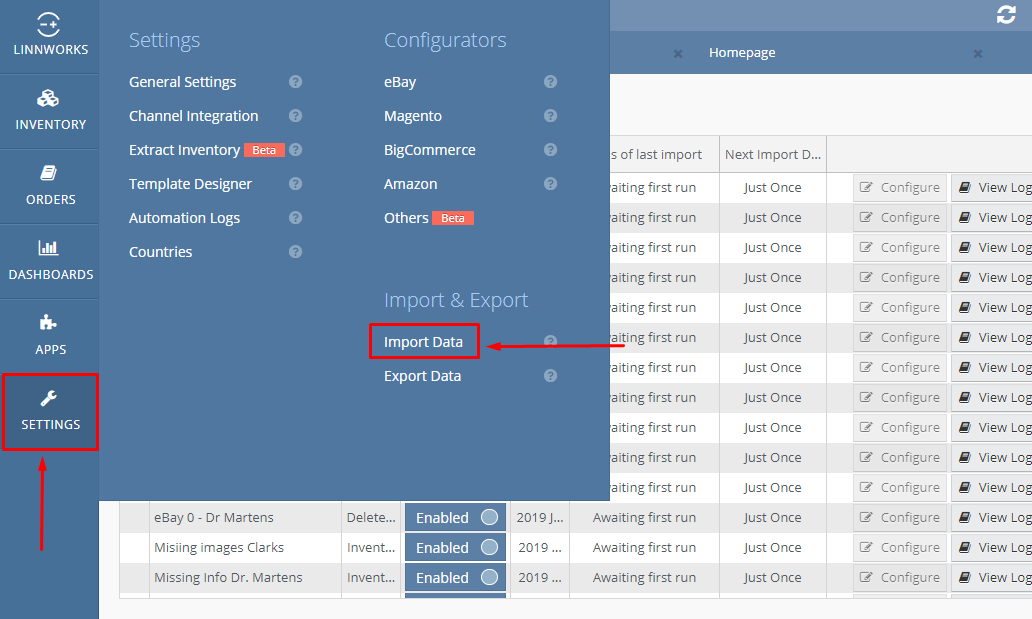Image resolution: width=1032 pixels, height=619 pixels.
Task: Click the Delete... type cell for eBay 0
Action: 371,518
